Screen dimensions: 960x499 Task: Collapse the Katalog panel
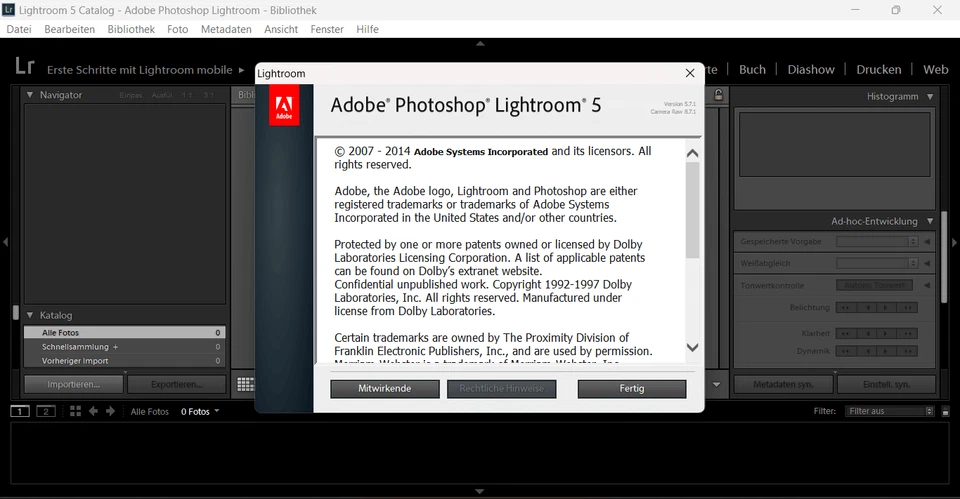point(29,315)
